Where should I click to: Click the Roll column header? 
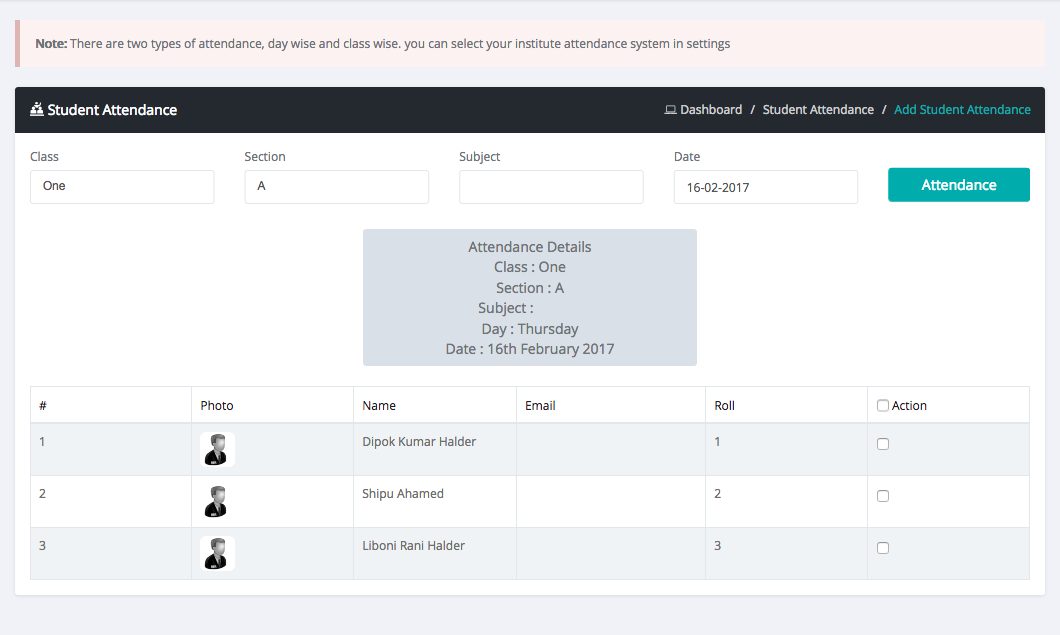pos(724,406)
